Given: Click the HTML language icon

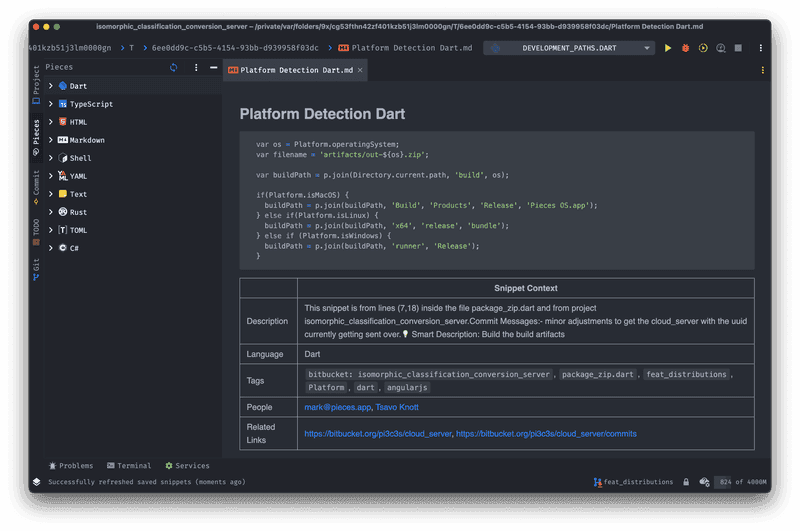Looking at the screenshot, I should point(63,122).
